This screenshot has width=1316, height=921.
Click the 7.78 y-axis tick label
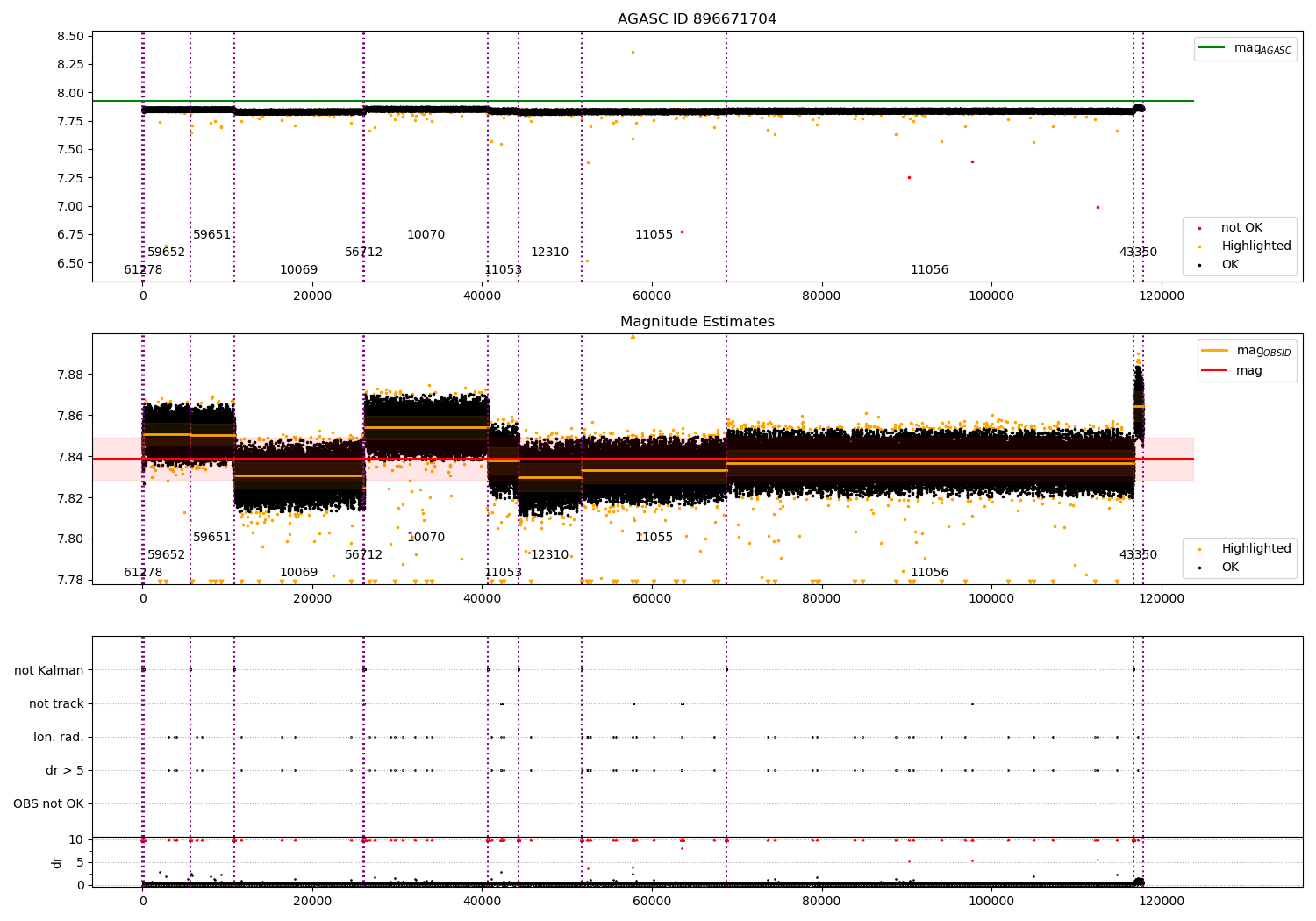coord(70,580)
